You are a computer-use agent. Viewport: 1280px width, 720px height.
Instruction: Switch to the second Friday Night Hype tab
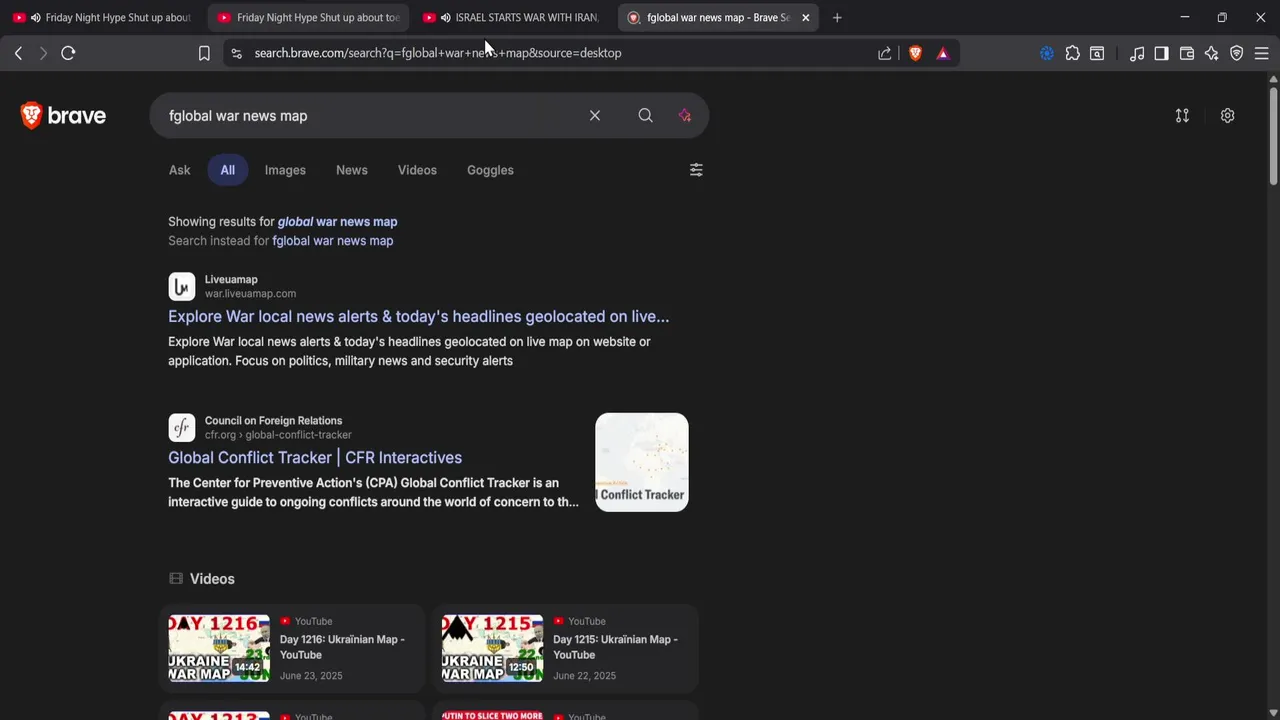(309, 18)
